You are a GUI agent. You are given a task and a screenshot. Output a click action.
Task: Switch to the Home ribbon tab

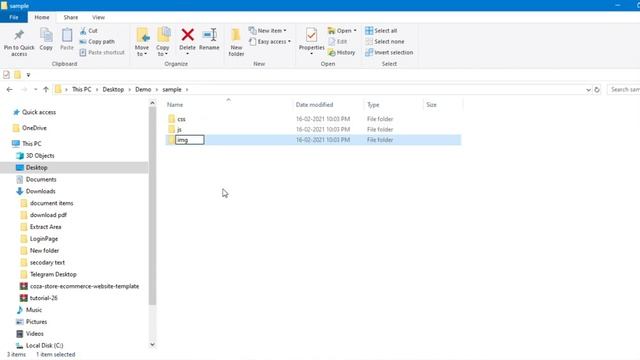42,17
